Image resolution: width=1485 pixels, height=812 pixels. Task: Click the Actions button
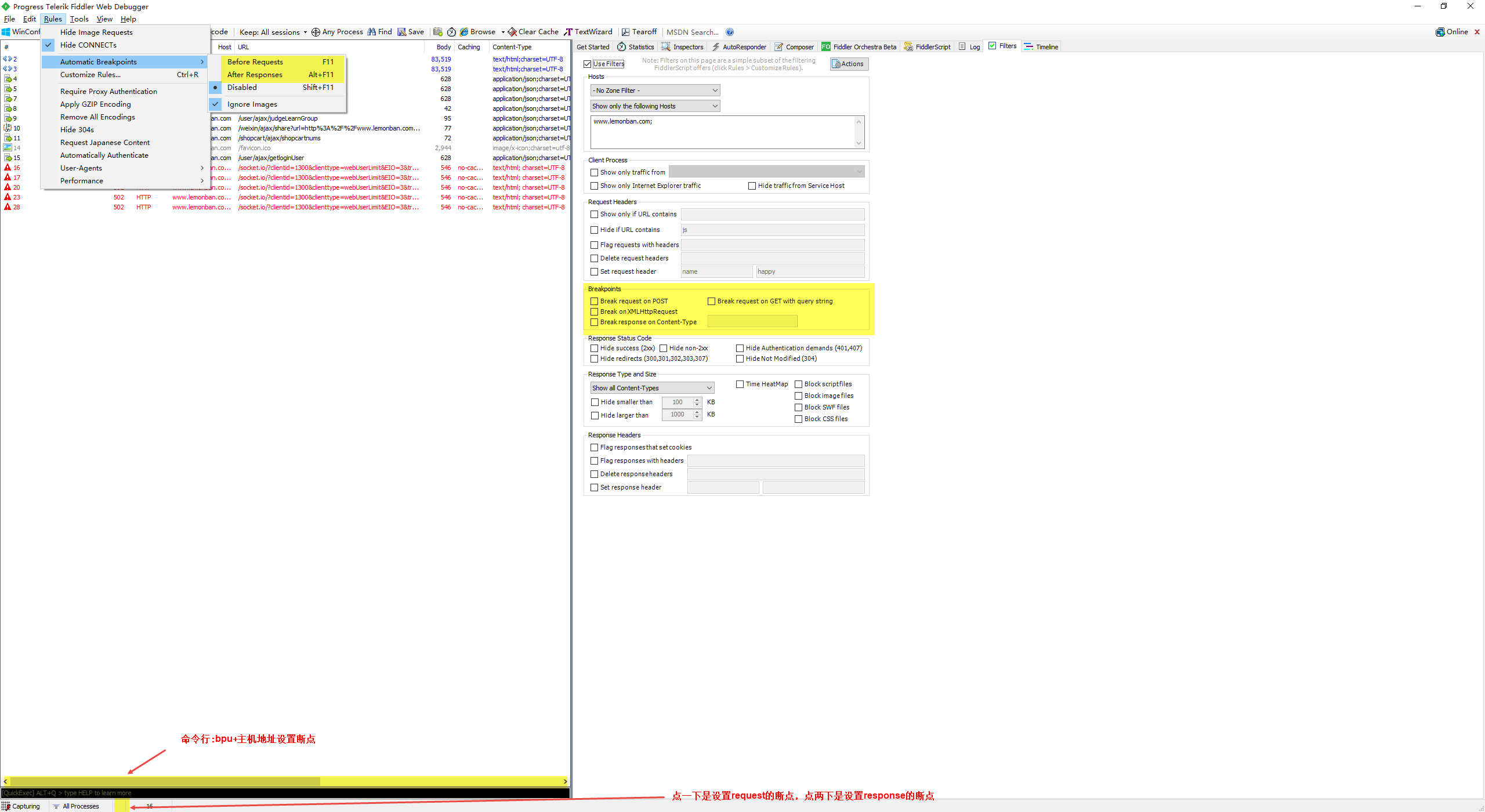(849, 63)
